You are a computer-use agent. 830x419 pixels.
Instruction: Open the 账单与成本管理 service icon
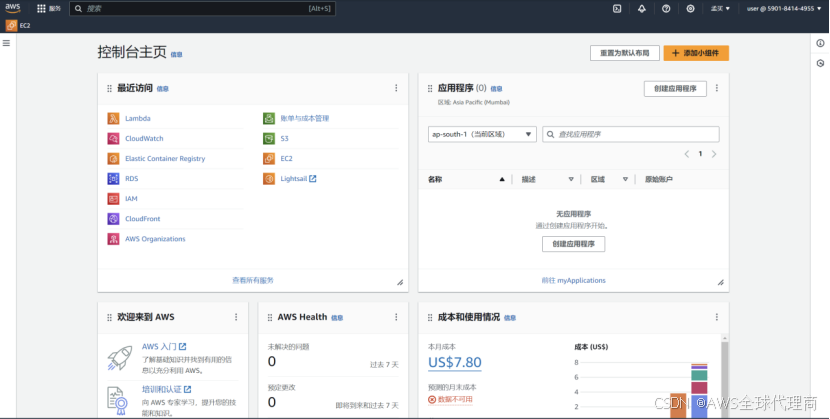(269, 119)
